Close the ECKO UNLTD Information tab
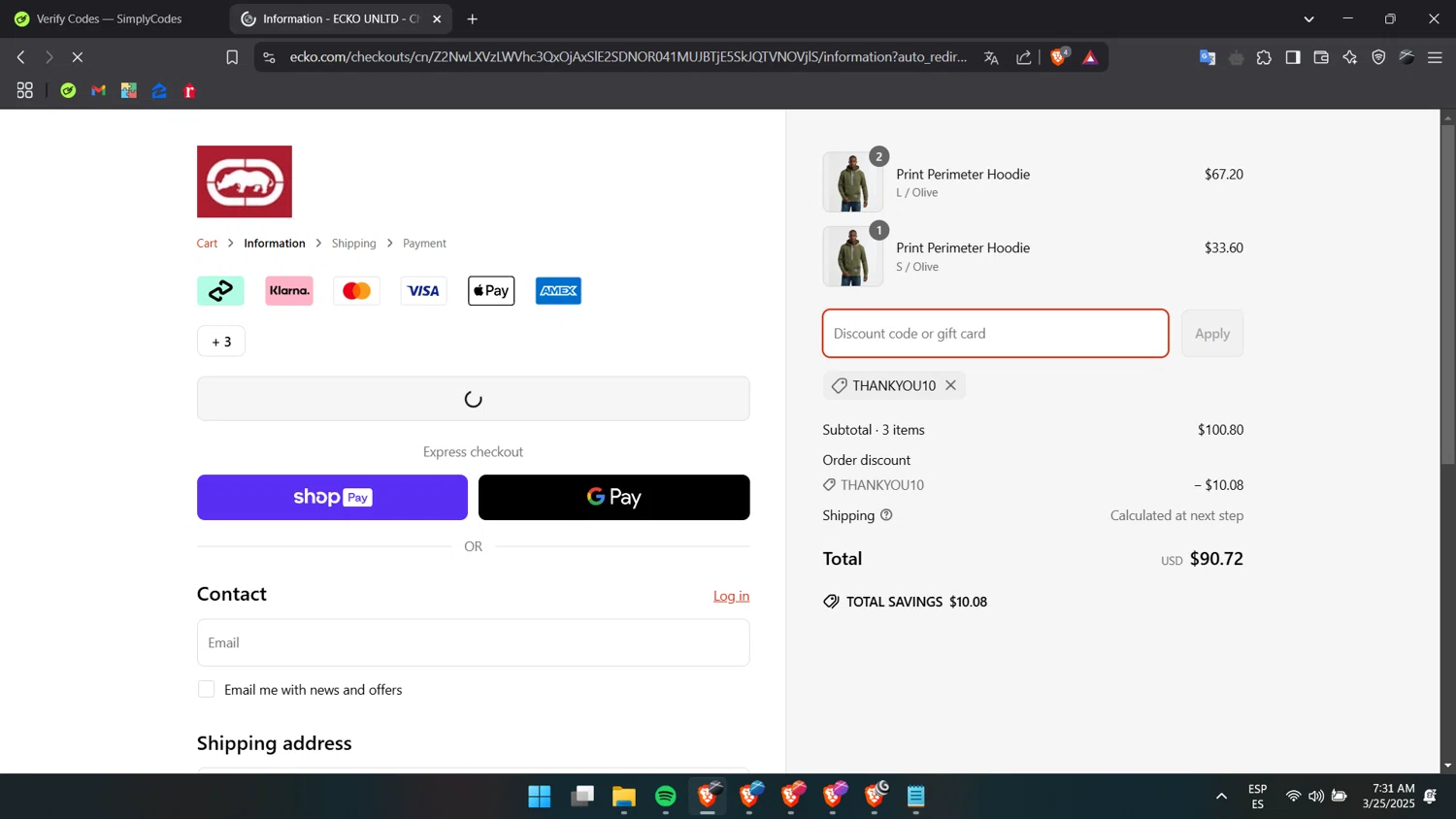1456x819 pixels. point(437,18)
